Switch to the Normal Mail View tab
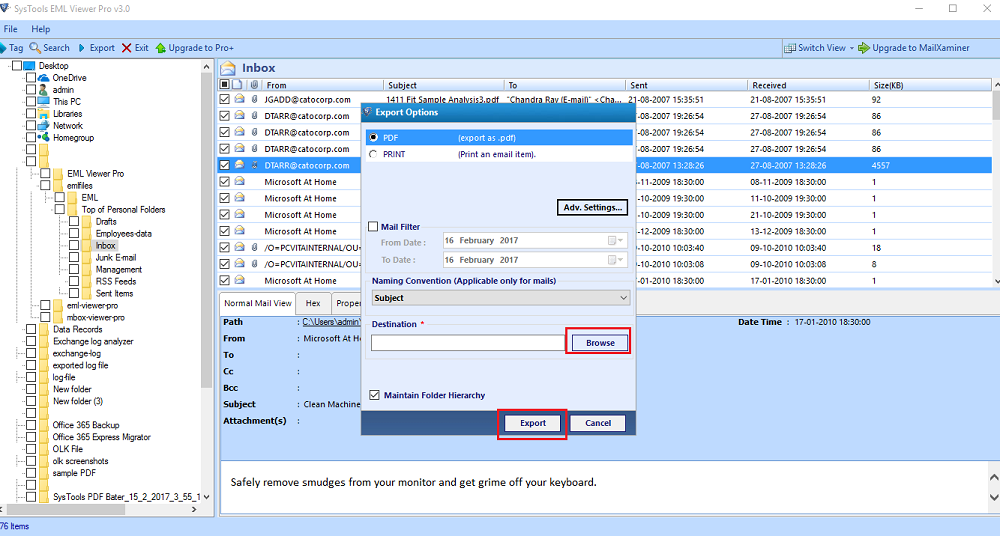1000x536 pixels. (258, 304)
